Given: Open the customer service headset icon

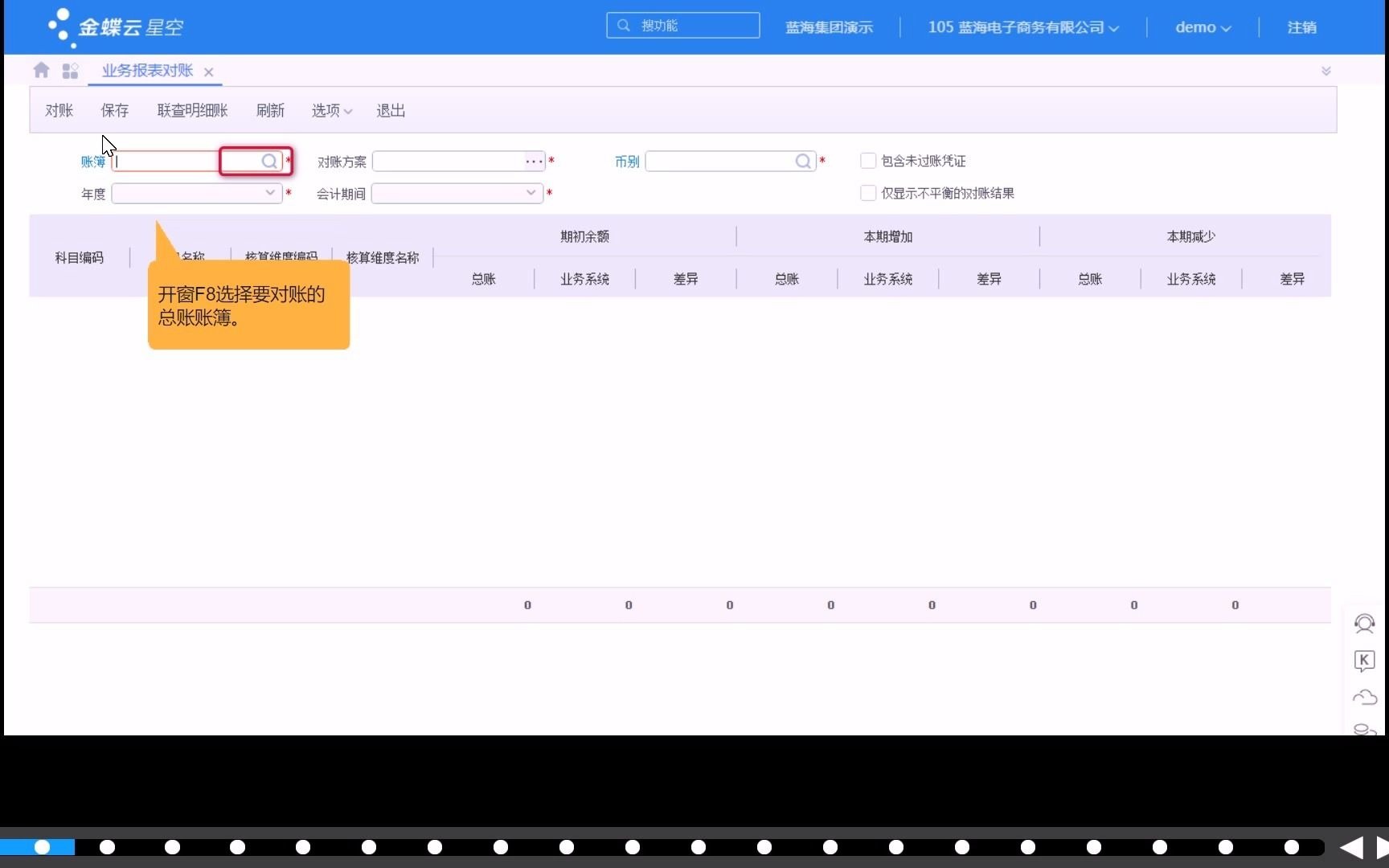Looking at the screenshot, I should point(1364,623).
